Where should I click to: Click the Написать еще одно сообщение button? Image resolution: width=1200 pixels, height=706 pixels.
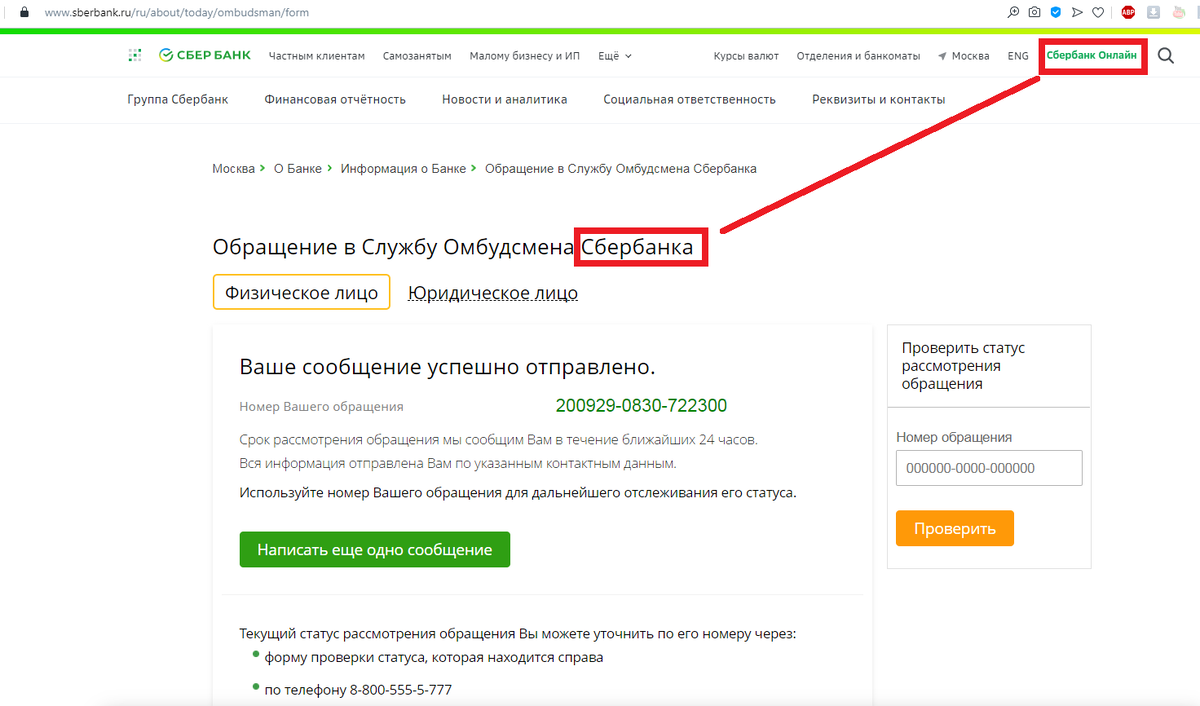pyautogui.click(x=374, y=549)
